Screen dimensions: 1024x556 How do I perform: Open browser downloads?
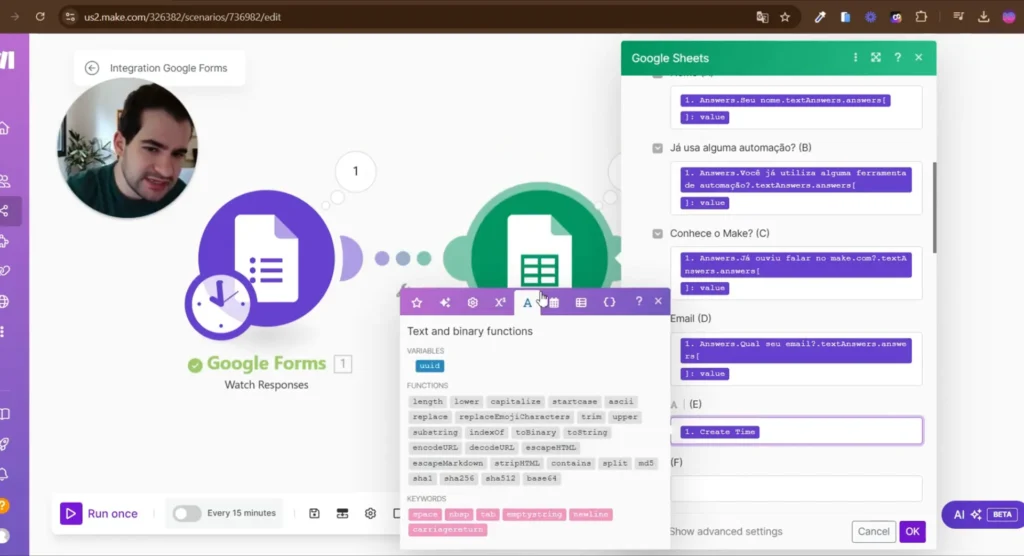(984, 17)
